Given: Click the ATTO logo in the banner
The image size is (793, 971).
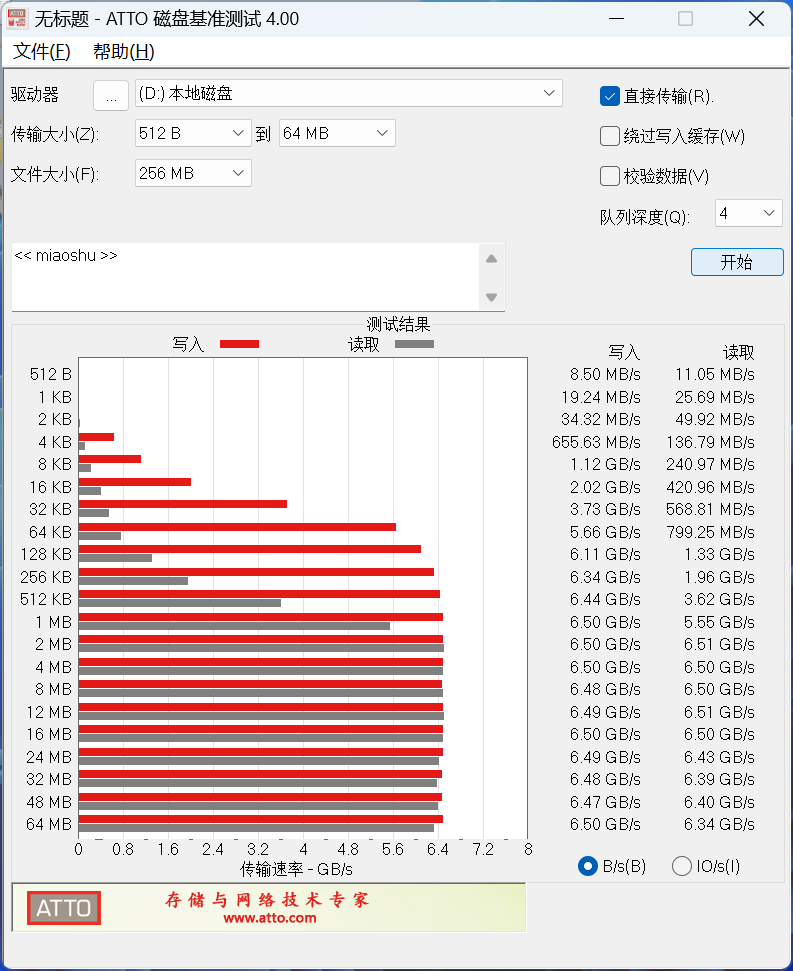Looking at the screenshot, I should point(64,908).
